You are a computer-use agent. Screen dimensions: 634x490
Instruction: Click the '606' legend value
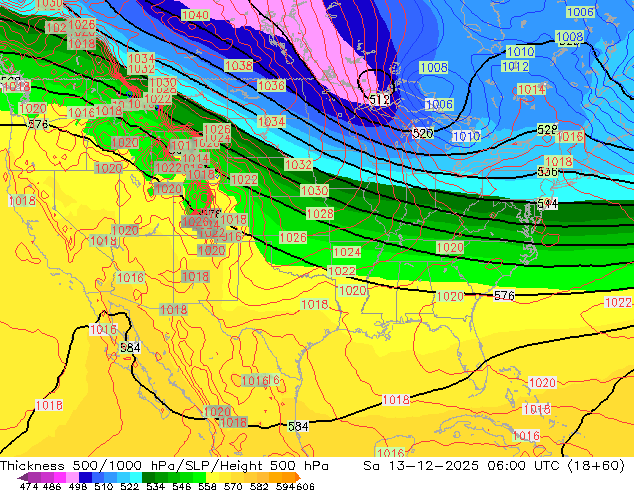click(305, 486)
